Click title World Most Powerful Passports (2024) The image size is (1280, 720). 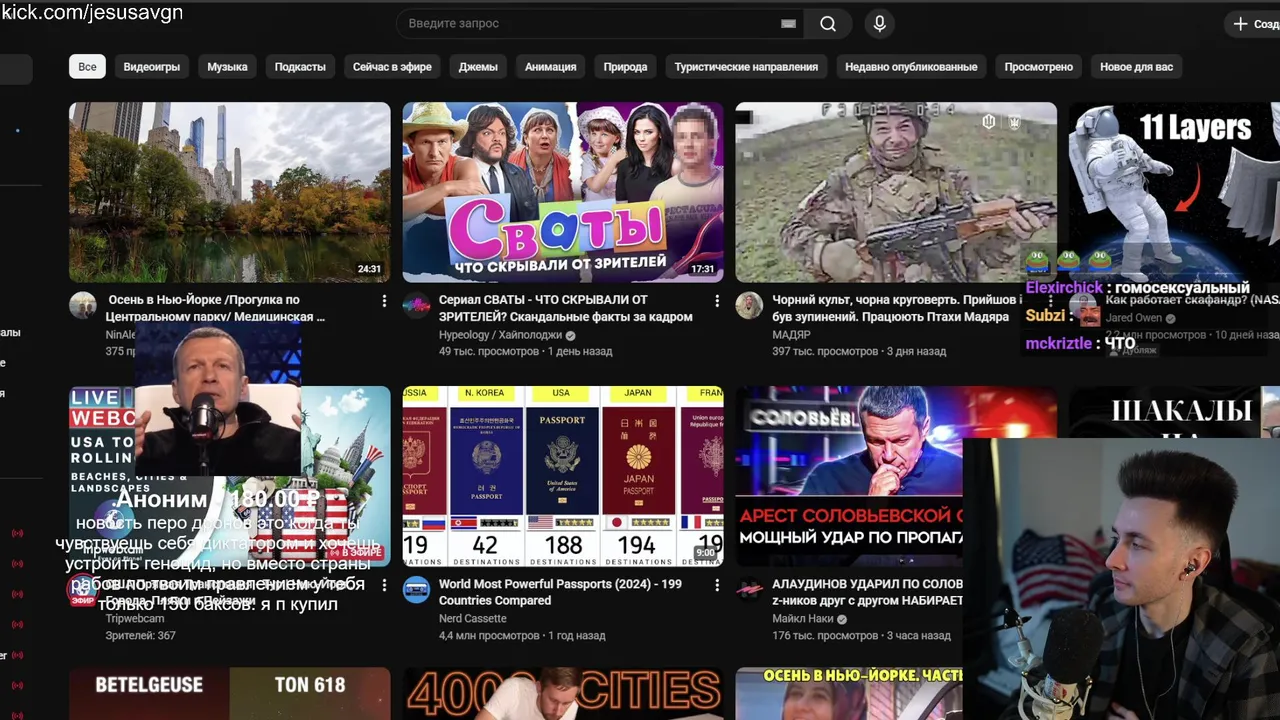pos(560,592)
